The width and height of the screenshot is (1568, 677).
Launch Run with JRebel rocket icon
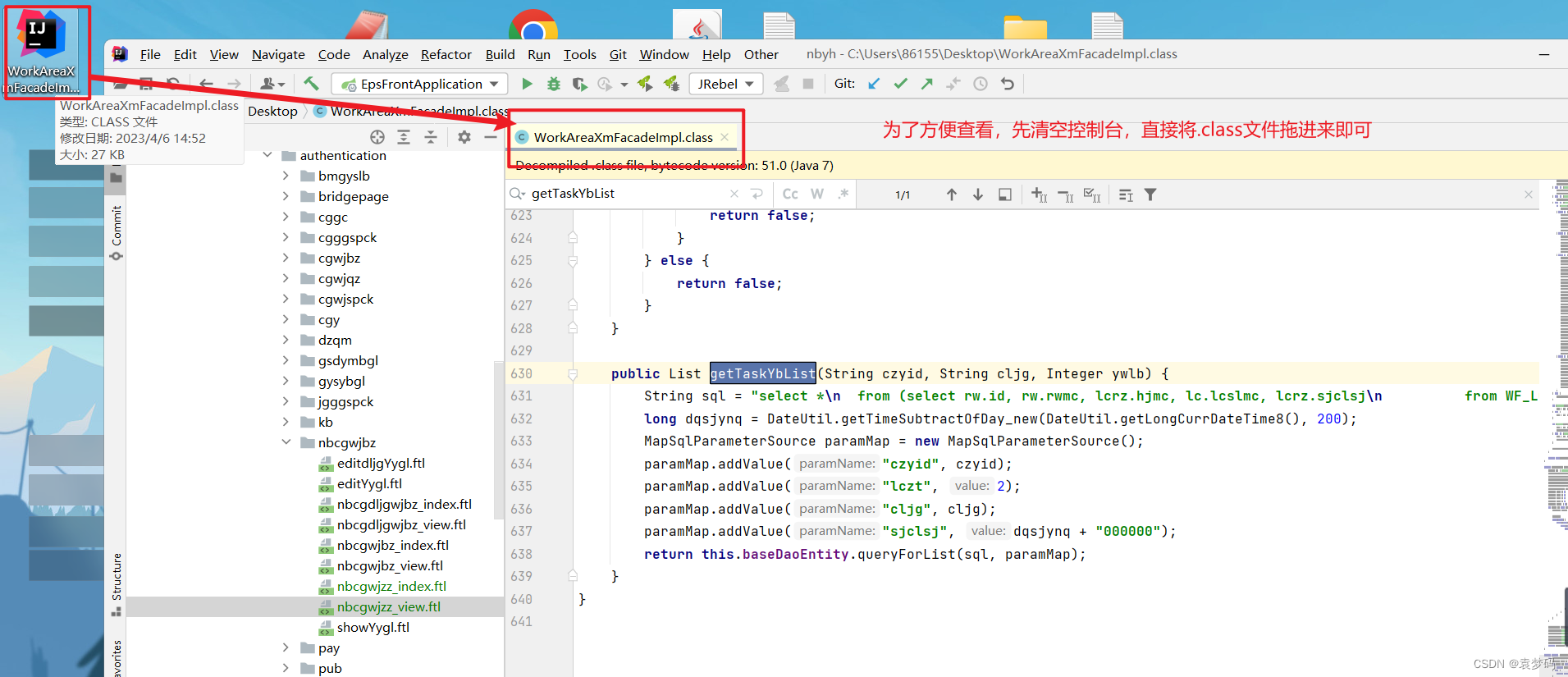point(645,84)
